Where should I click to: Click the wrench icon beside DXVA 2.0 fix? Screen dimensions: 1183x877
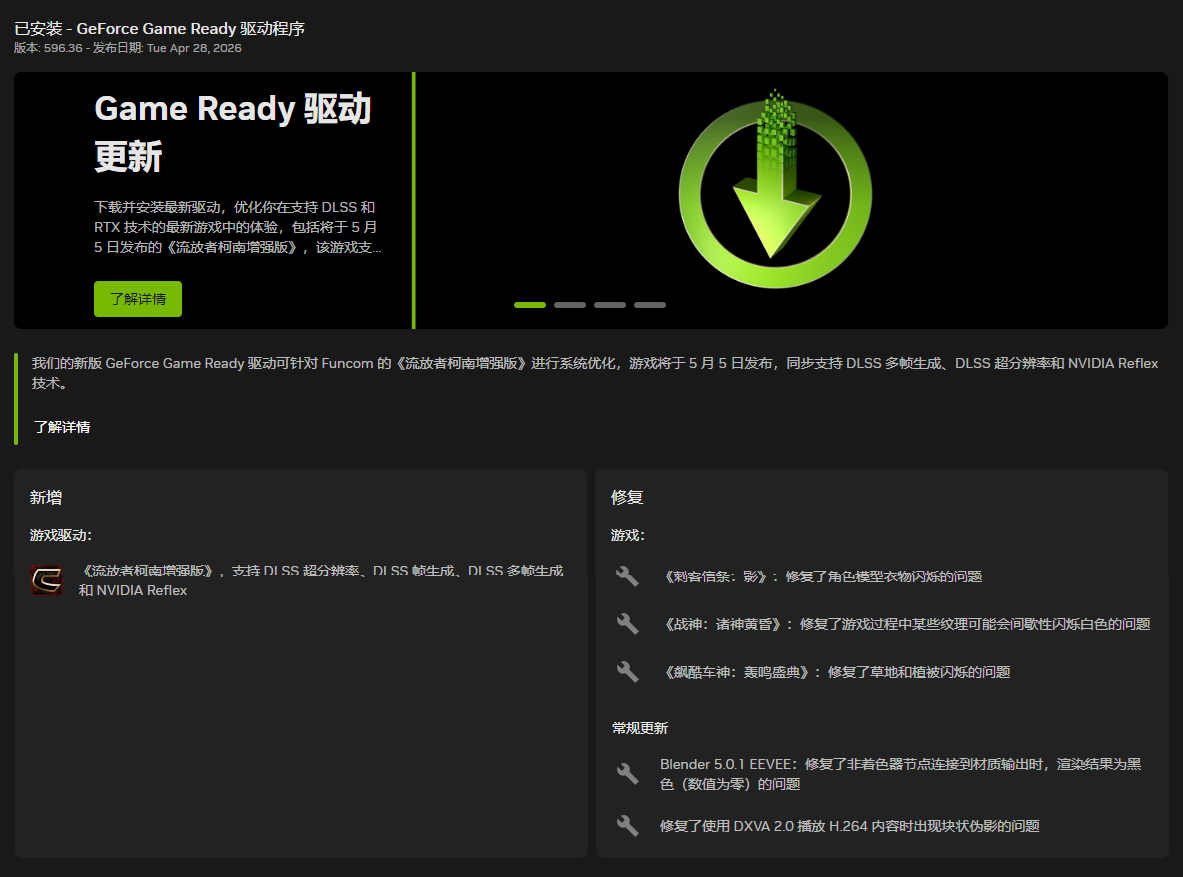click(x=627, y=826)
